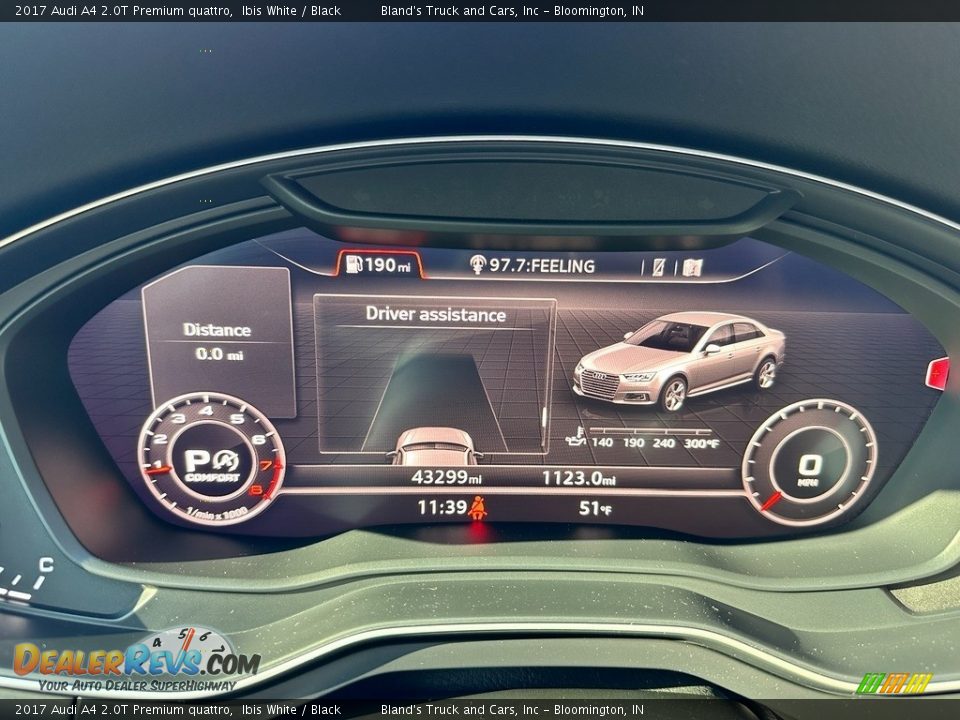Tap the fuel pump range icon
Screen dimensions: 960x720
[x=353, y=264]
